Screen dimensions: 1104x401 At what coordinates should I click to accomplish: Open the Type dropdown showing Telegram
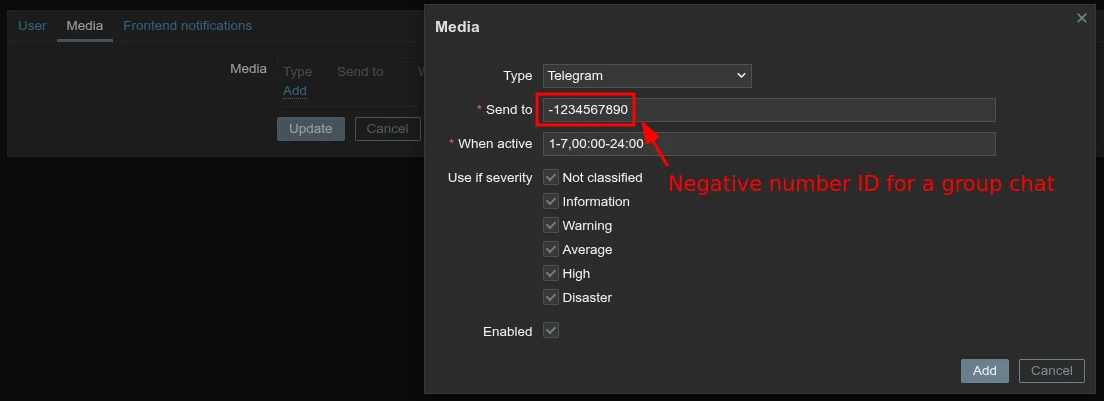[647, 76]
